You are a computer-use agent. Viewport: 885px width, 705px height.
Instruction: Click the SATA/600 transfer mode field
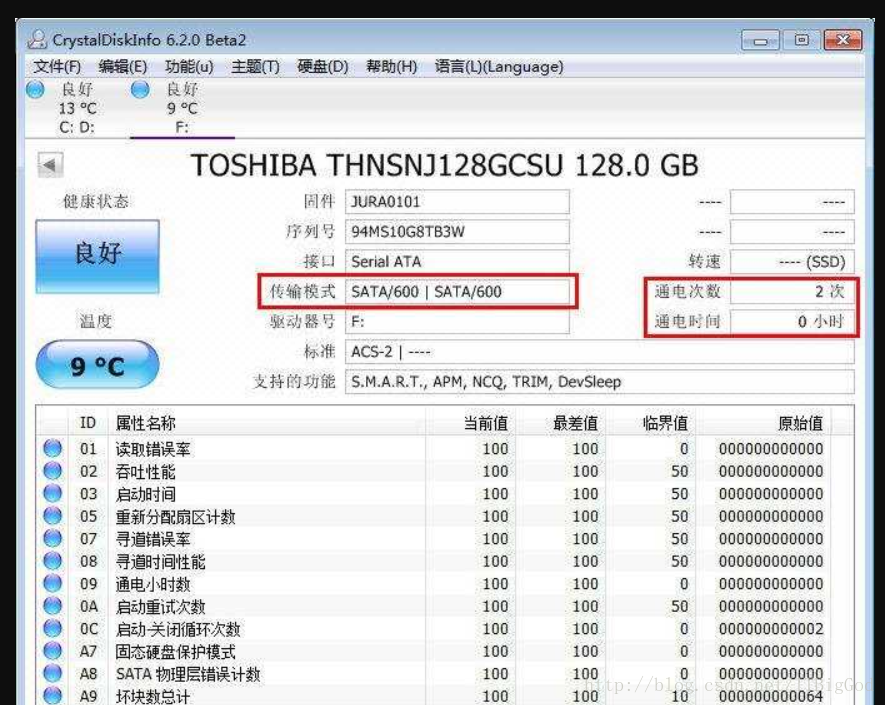[x=457, y=291]
